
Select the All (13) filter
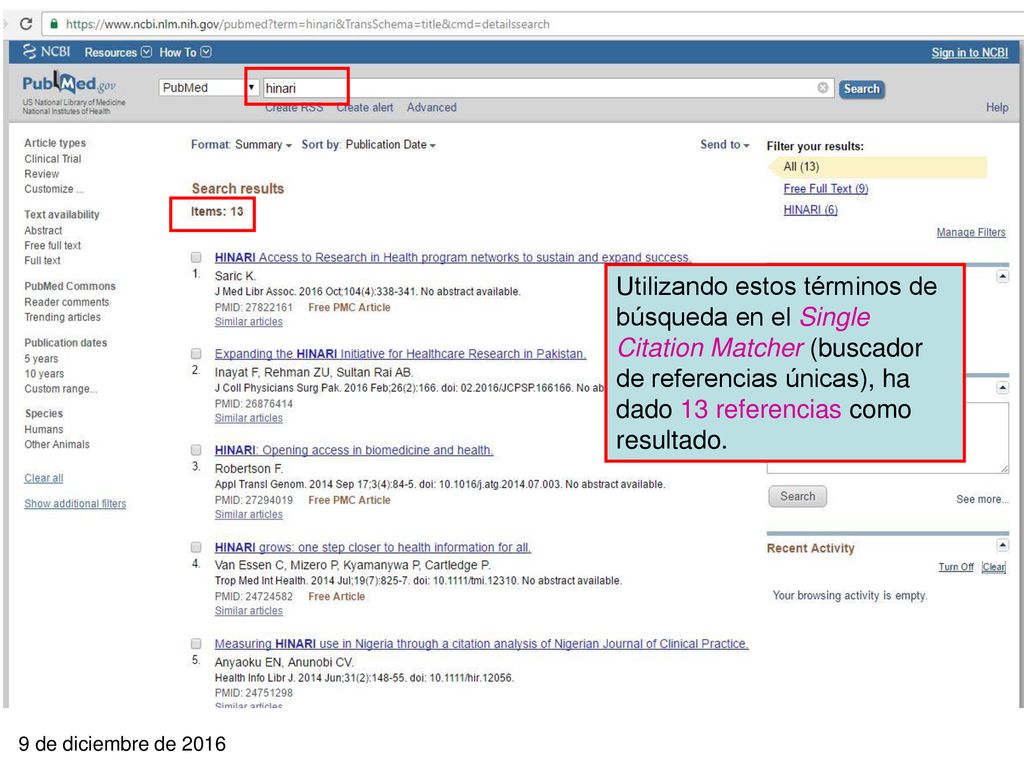point(801,167)
